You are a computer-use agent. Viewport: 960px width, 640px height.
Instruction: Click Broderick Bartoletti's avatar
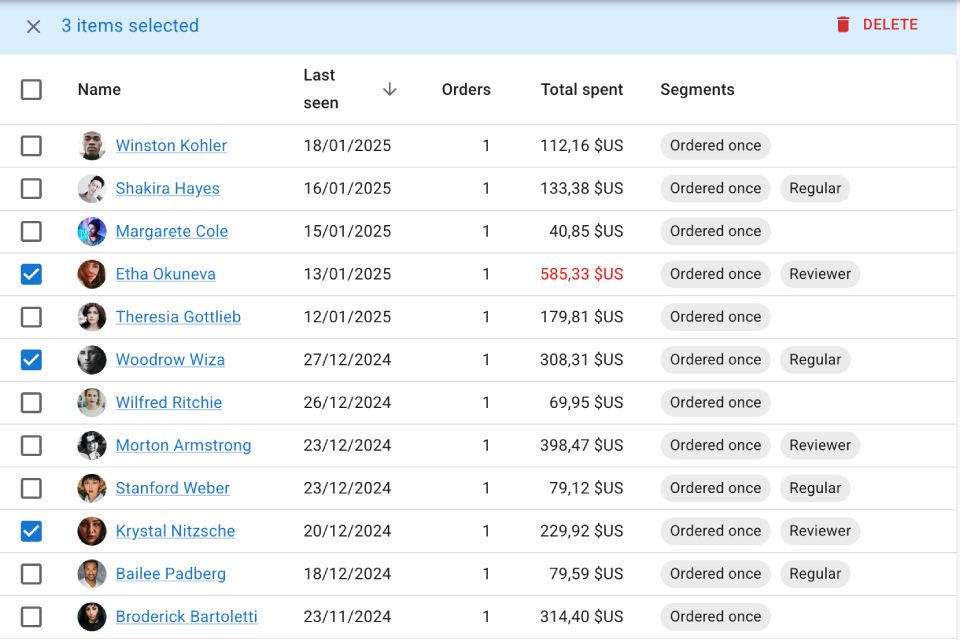point(92,617)
